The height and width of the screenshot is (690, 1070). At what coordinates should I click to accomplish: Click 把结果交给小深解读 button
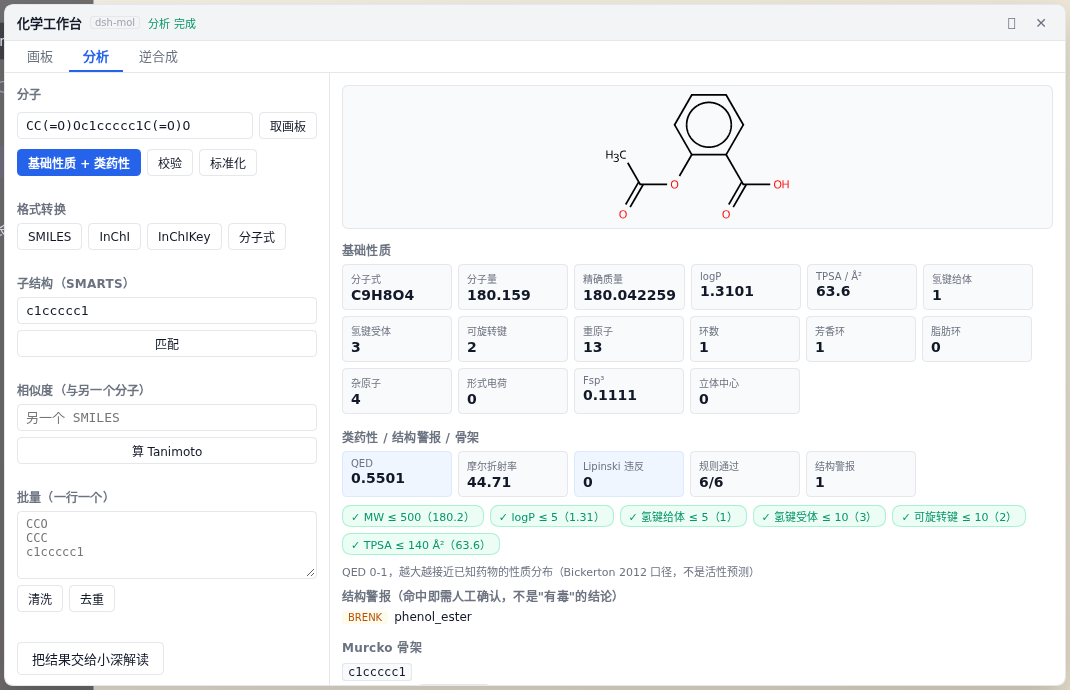click(x=91, y=659)
